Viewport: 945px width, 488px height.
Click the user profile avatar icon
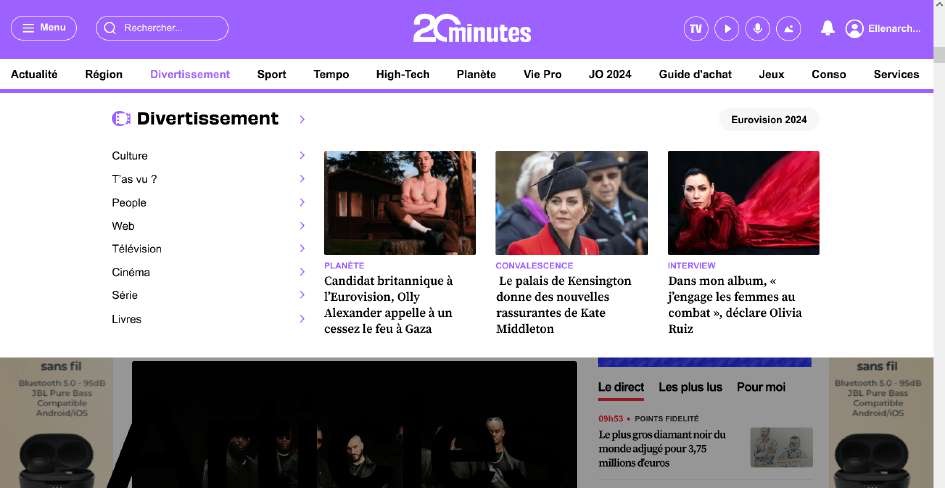click(x=854, y=29)
